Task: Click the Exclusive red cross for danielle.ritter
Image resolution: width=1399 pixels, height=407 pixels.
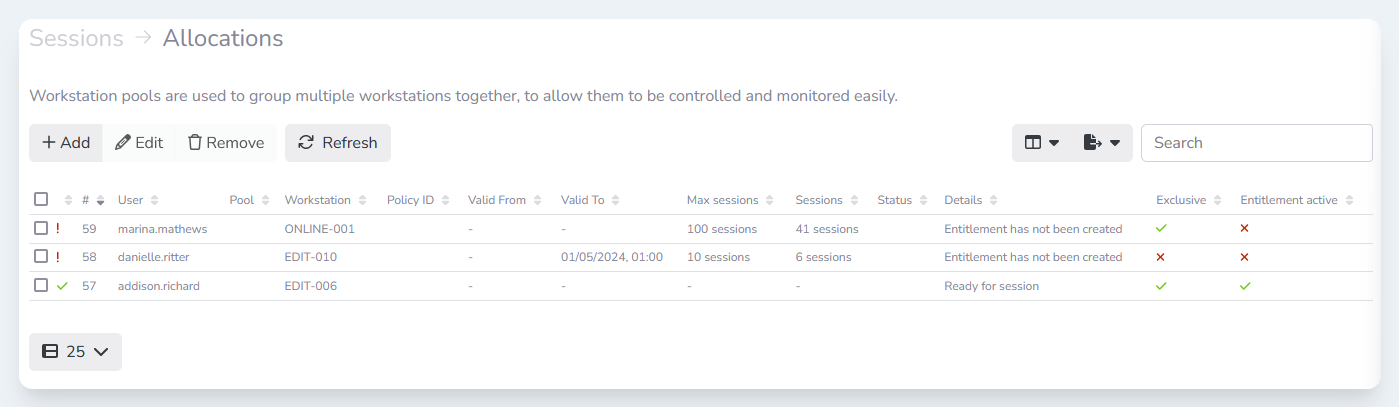Action: pos(1161,257)
